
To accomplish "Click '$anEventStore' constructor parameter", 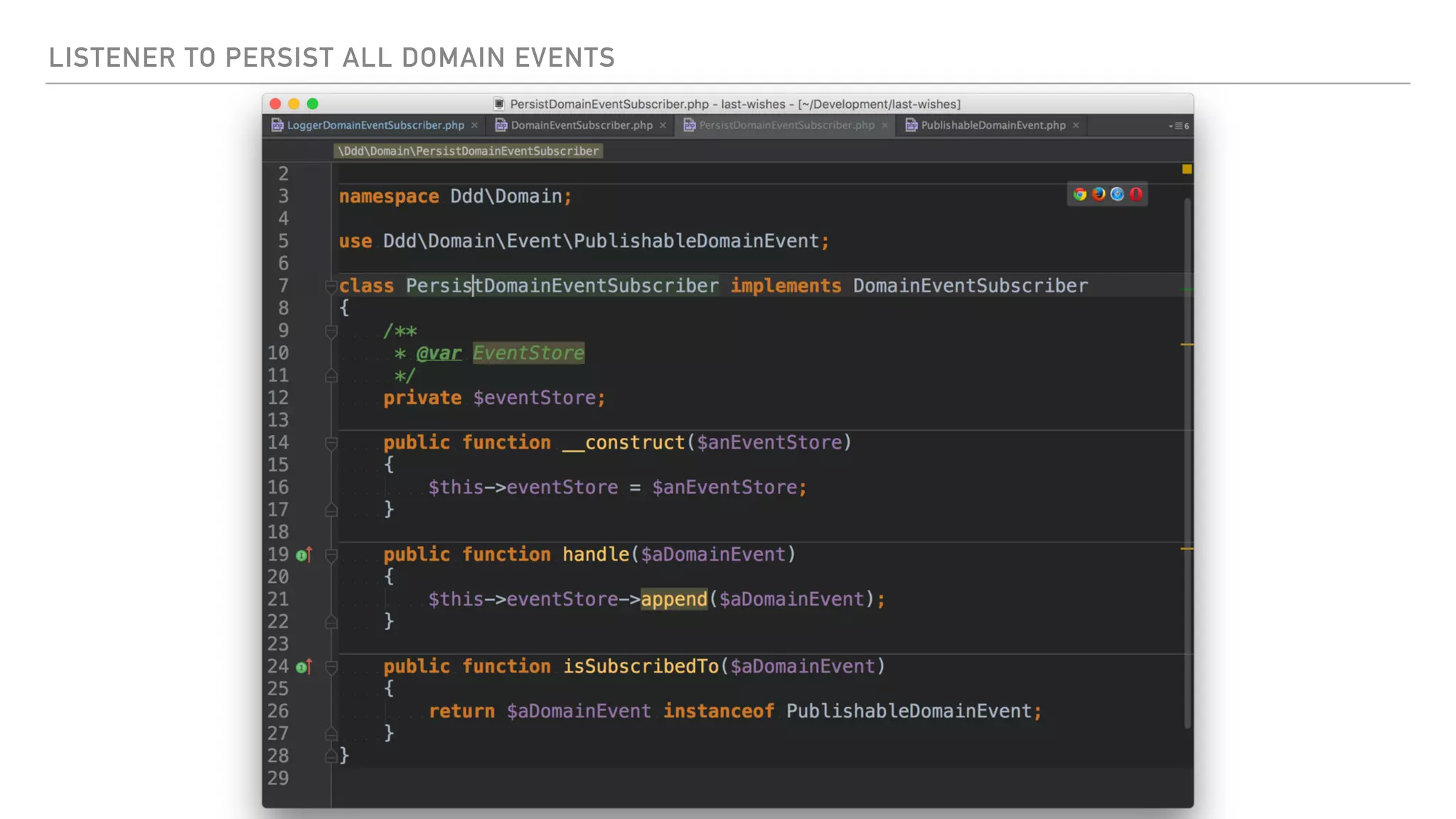I will tap(769, 442).
